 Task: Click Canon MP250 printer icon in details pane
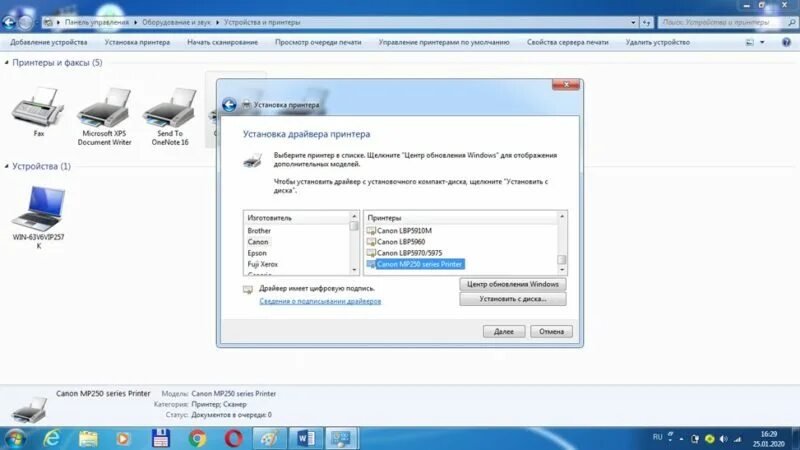29,408
